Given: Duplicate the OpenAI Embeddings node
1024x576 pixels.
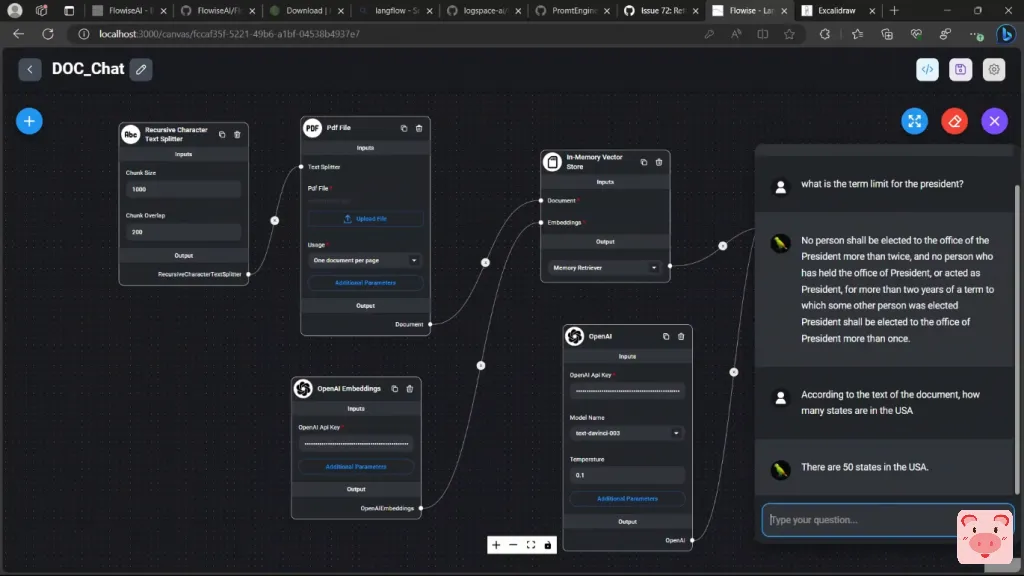Looking at the screenshot, I should pos(394,388).
